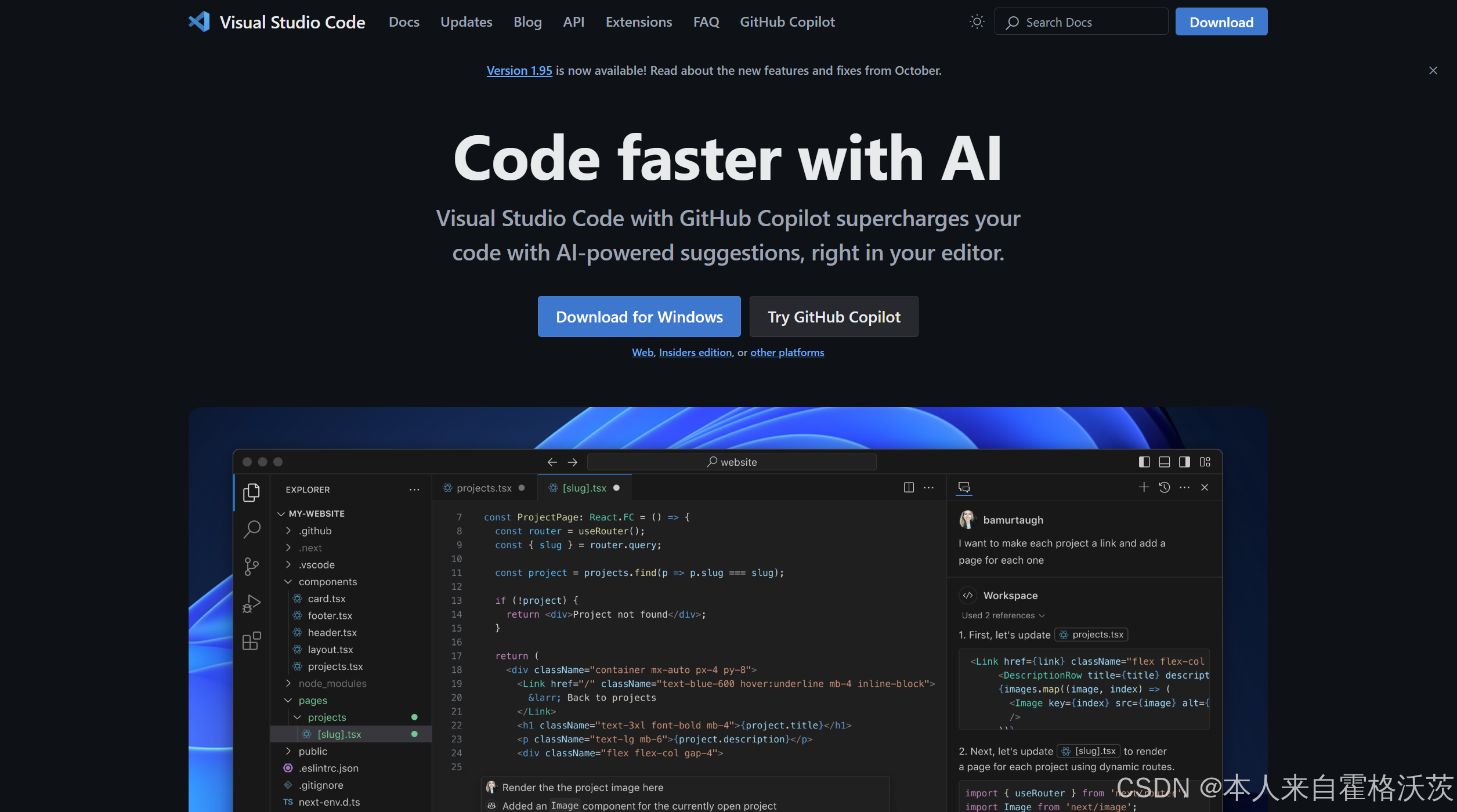1457x812 pixels.
Task: Click the split editor icon
Action: tap(909, 488)
